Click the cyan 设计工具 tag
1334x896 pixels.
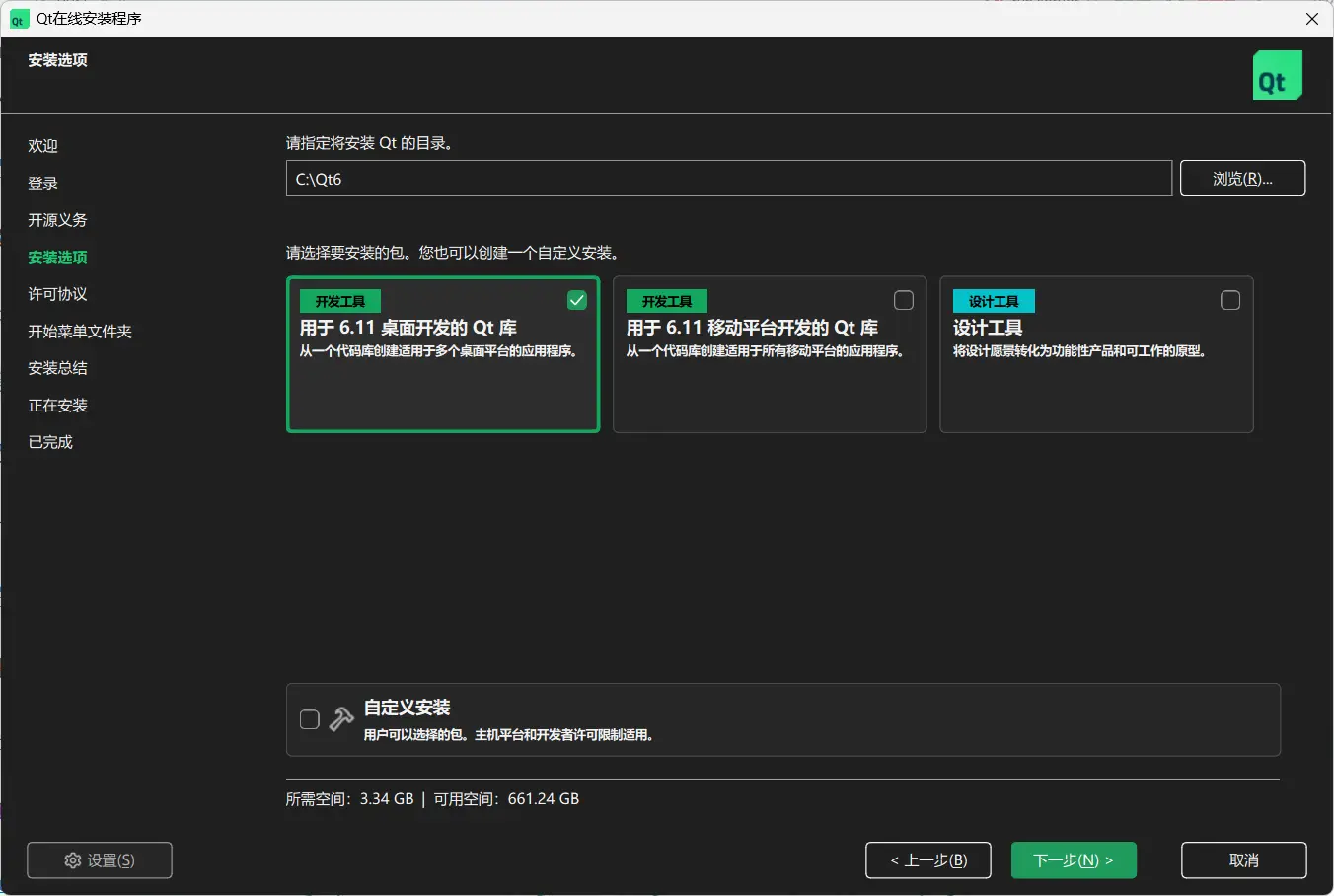coord(994,301)
